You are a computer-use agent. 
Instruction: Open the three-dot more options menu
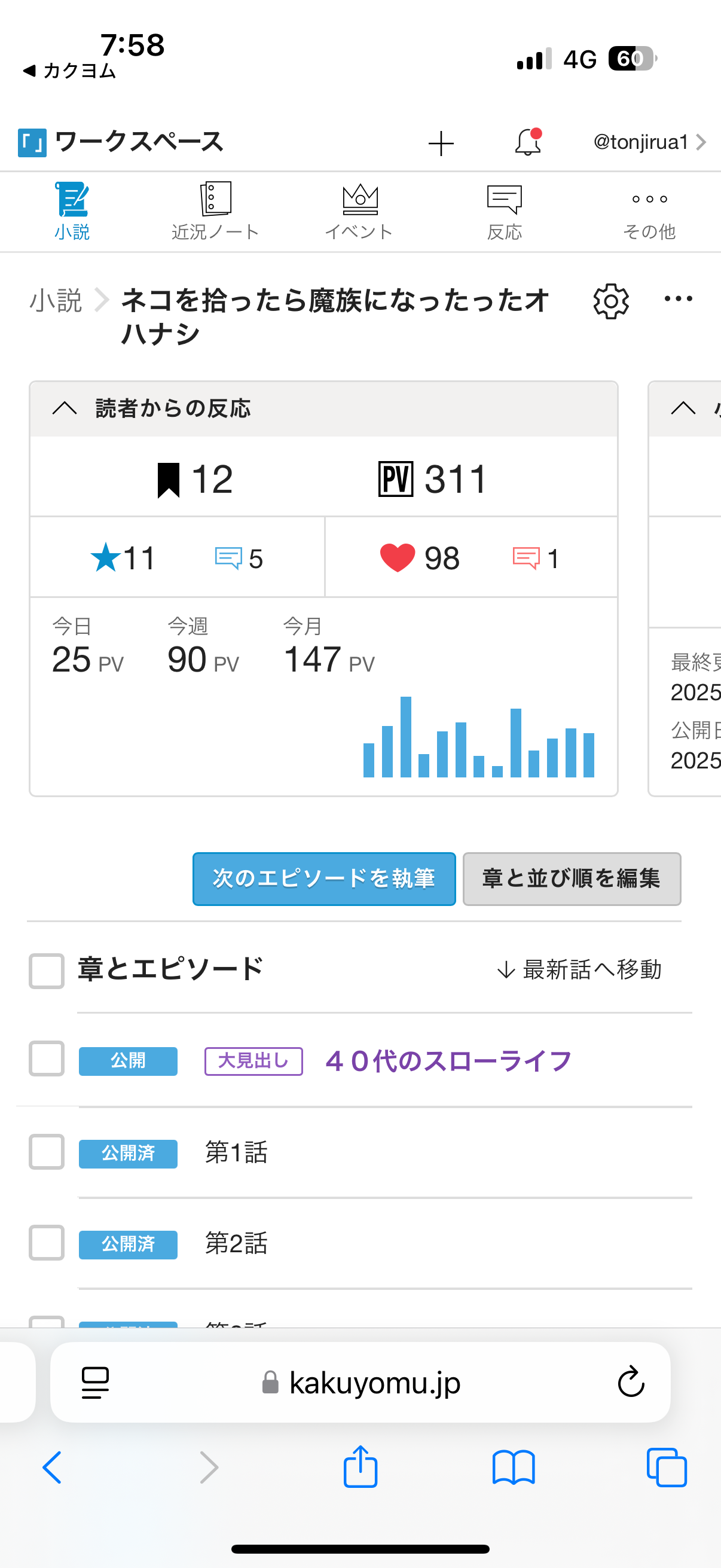678,299
